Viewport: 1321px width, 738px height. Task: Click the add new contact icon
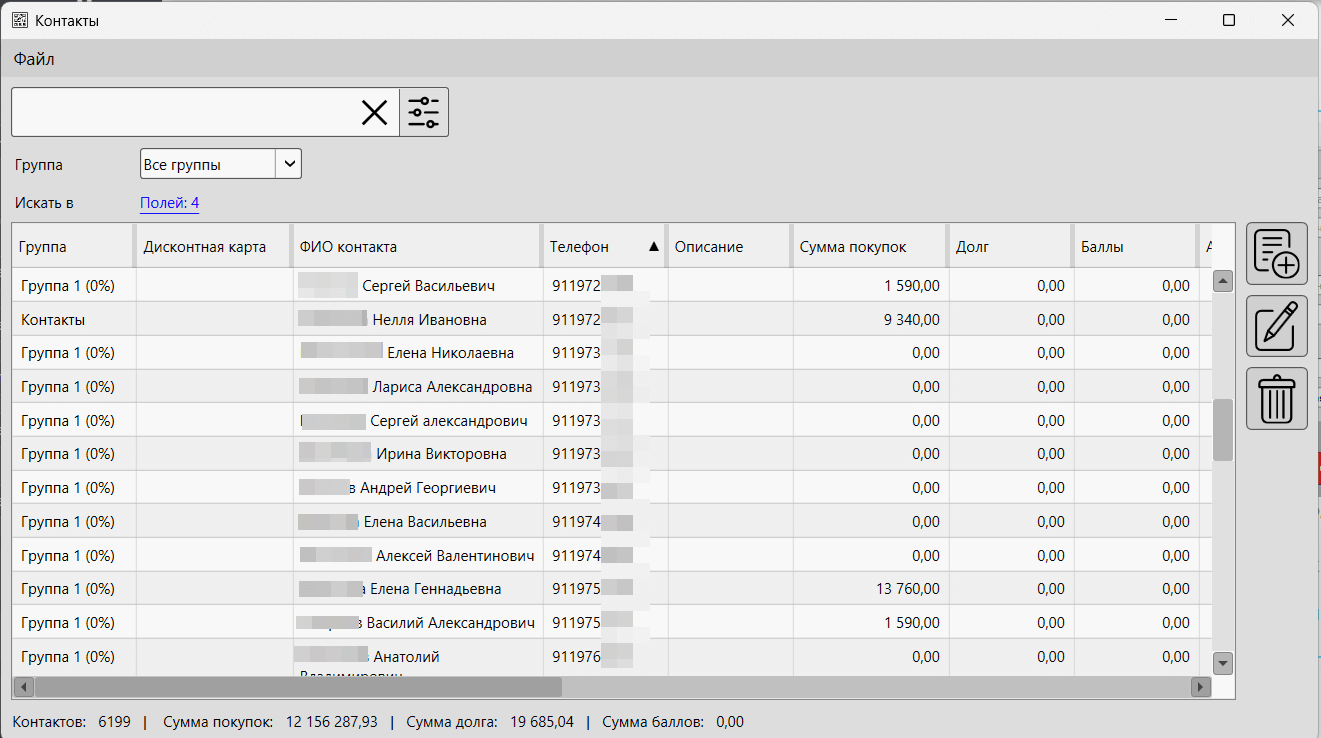(x=1276, y=253)
